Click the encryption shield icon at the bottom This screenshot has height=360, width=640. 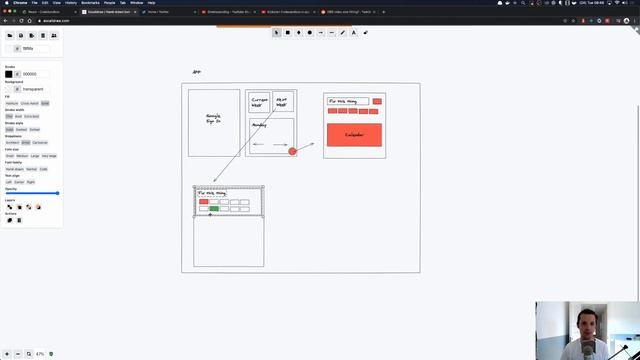pos(51,354)
